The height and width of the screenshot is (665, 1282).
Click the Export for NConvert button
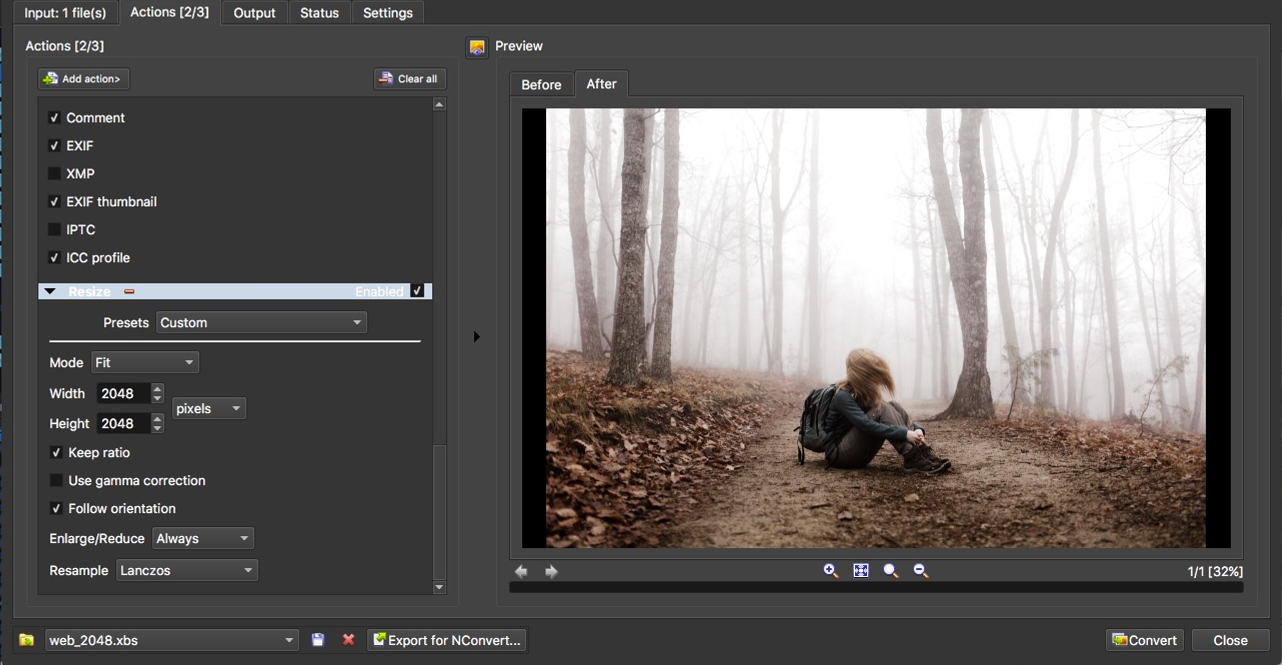click(446, 640)
